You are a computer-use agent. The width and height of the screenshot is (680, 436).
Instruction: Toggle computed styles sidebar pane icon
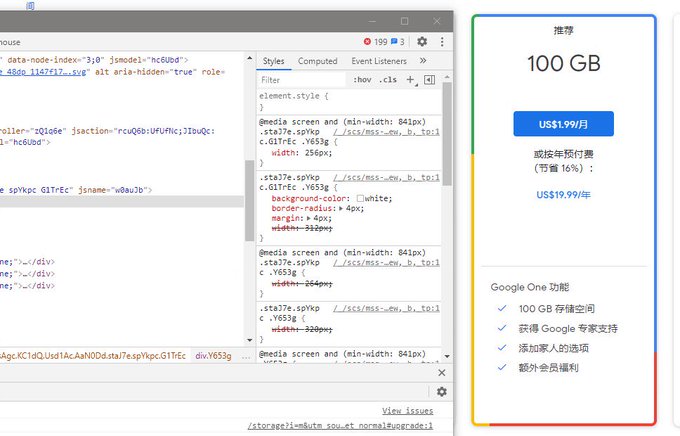click(x=429, y=80)
